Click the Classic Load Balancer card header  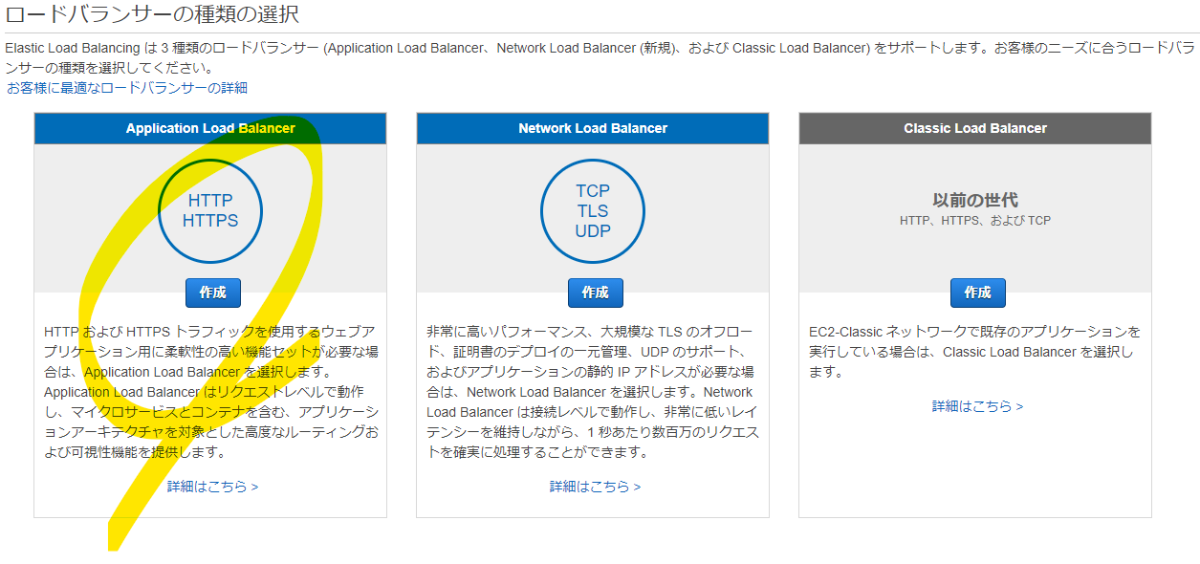click(975, 128)
